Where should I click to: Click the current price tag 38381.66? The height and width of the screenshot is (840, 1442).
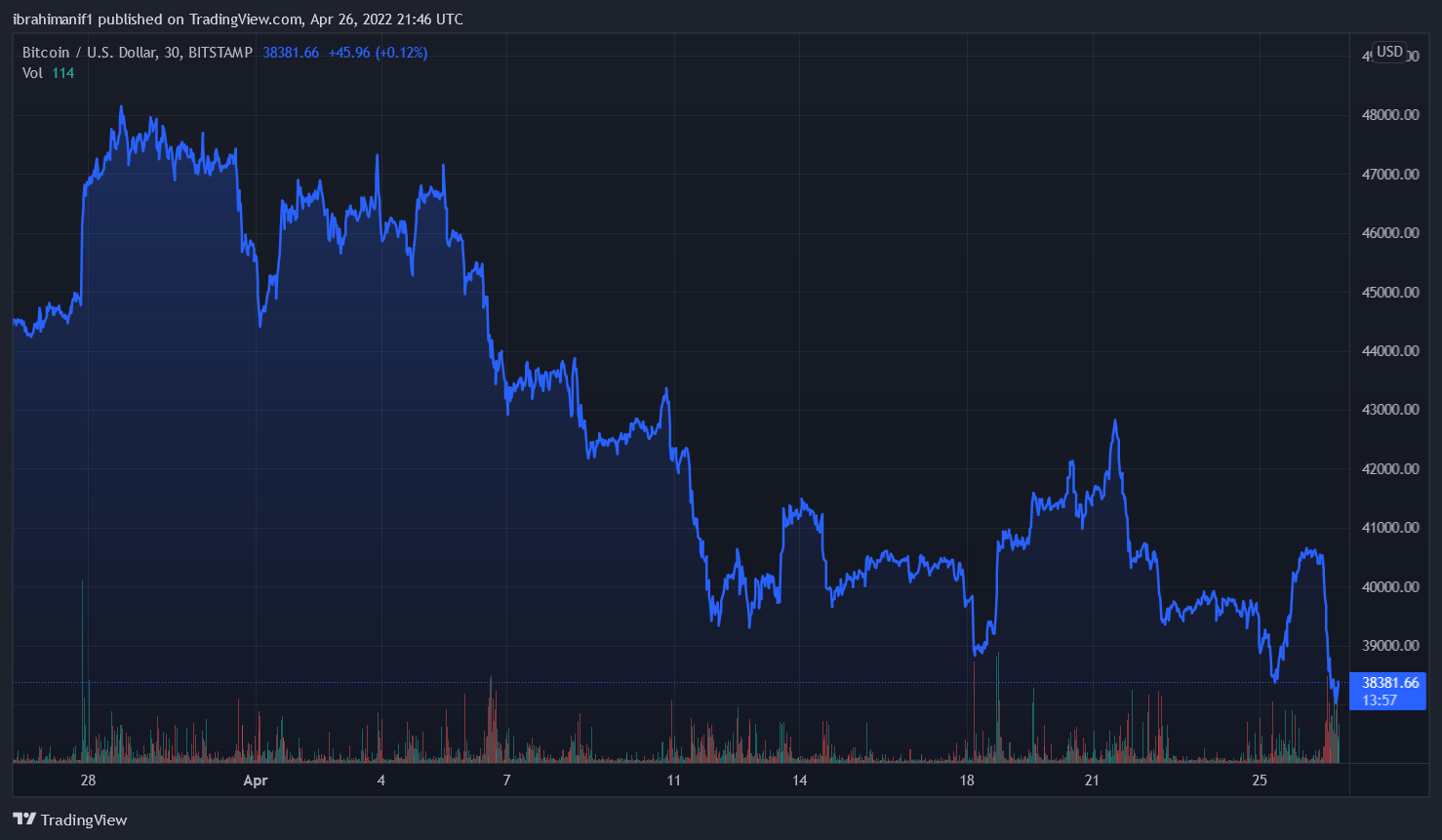coord(1389,683)
